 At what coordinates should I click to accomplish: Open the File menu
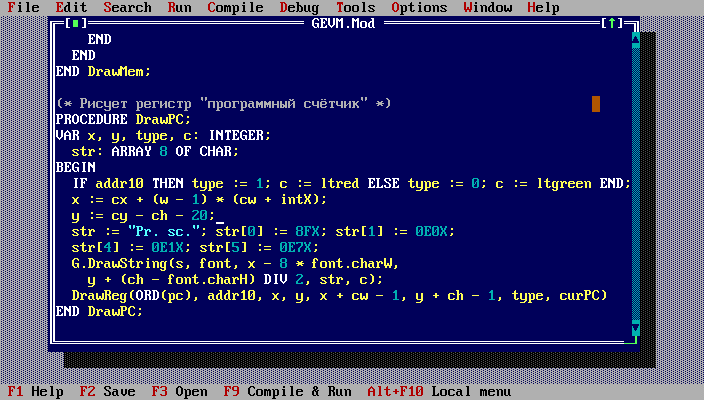[23, 7]
